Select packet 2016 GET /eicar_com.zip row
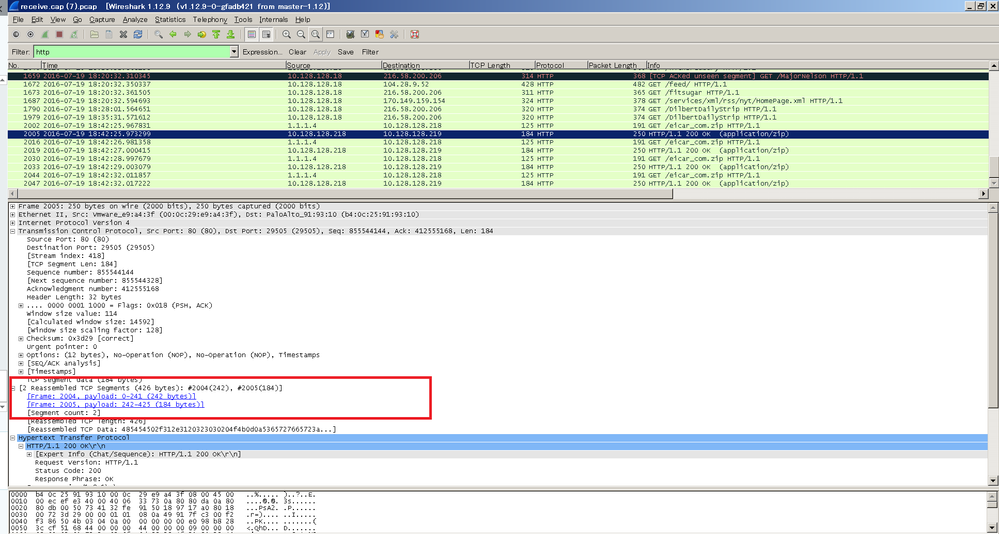Image resolution: width=999 pixels, height=534 pixels. tap(400, 142)
